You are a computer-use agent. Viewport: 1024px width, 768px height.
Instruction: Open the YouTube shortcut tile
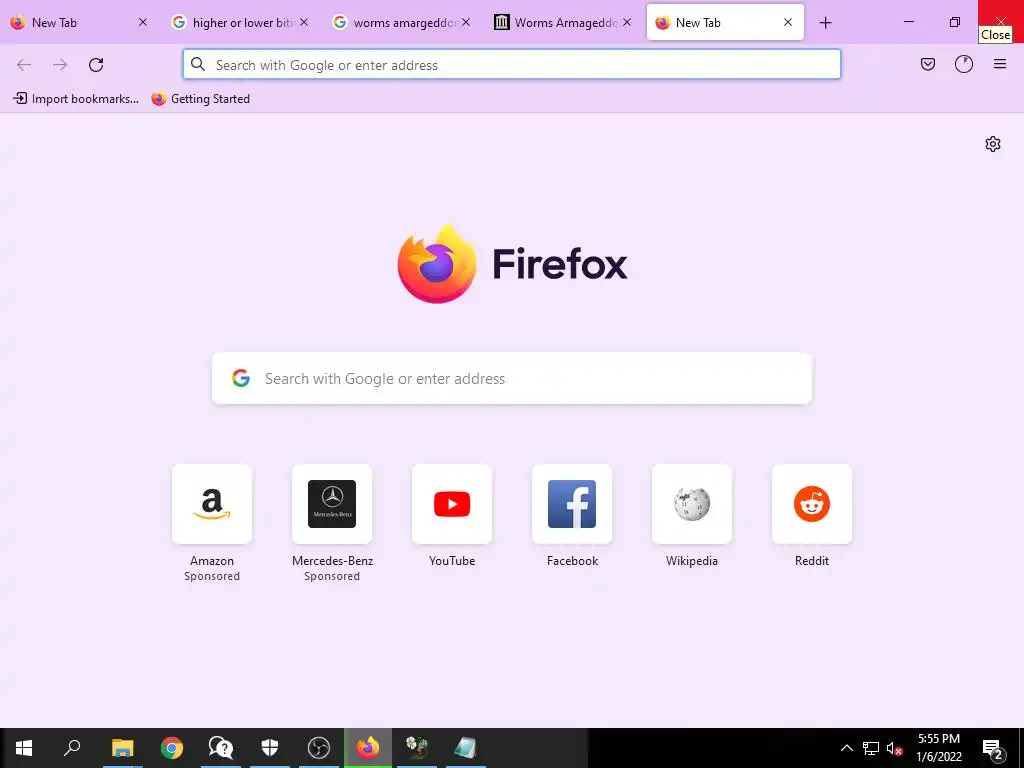click(x=452, y=504)
